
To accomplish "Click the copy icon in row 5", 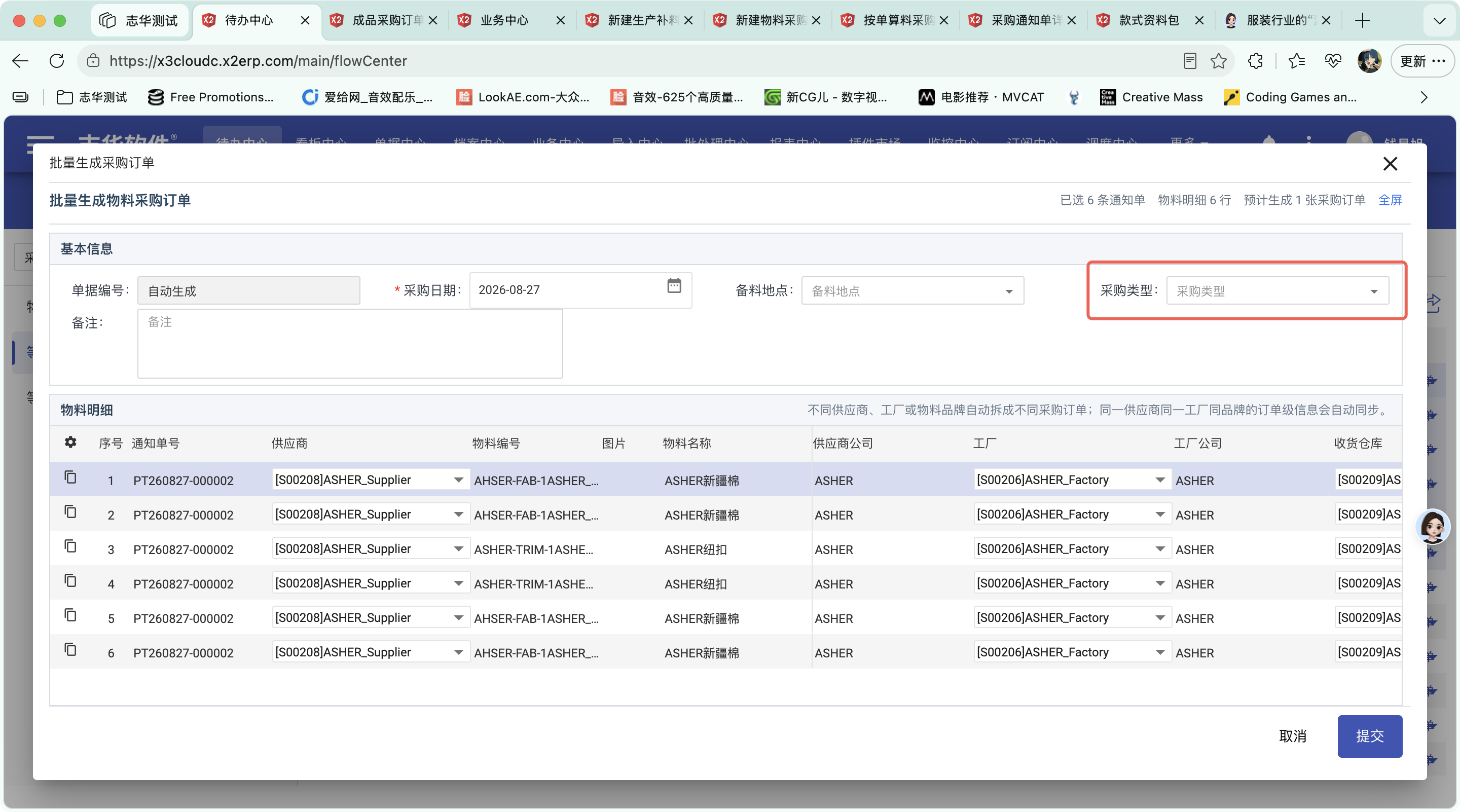I will point(70,615).
